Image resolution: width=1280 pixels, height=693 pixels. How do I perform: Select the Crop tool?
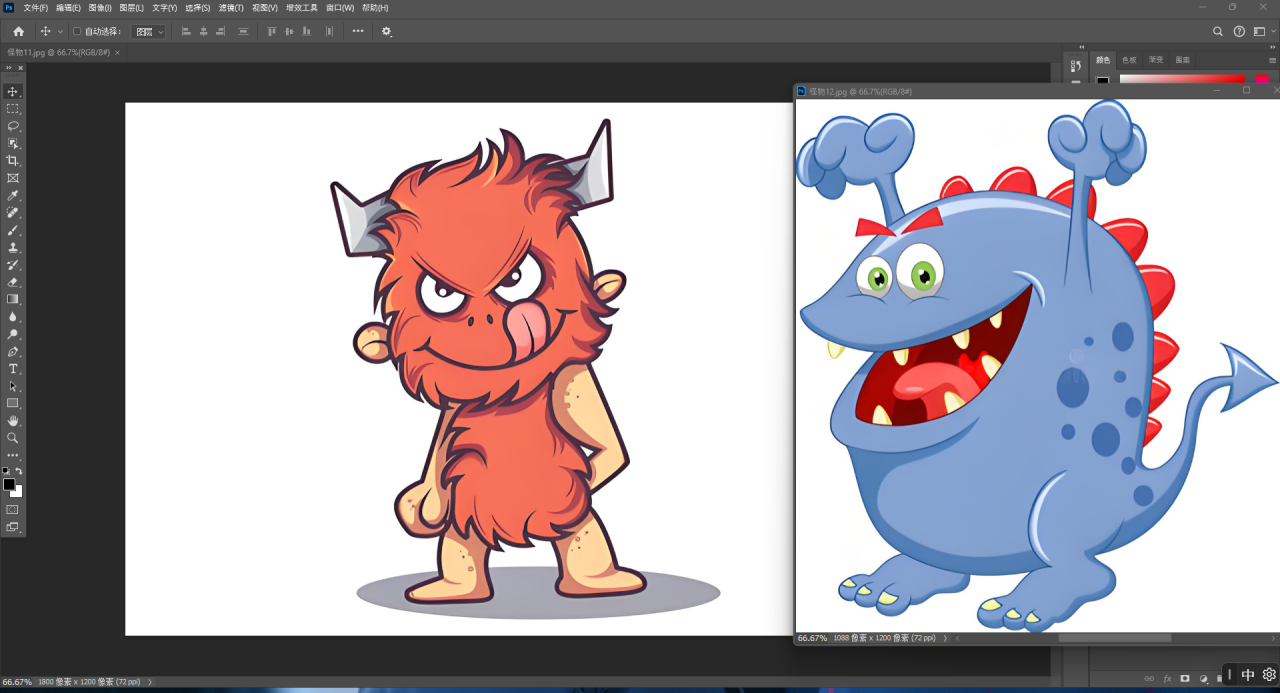13,161
